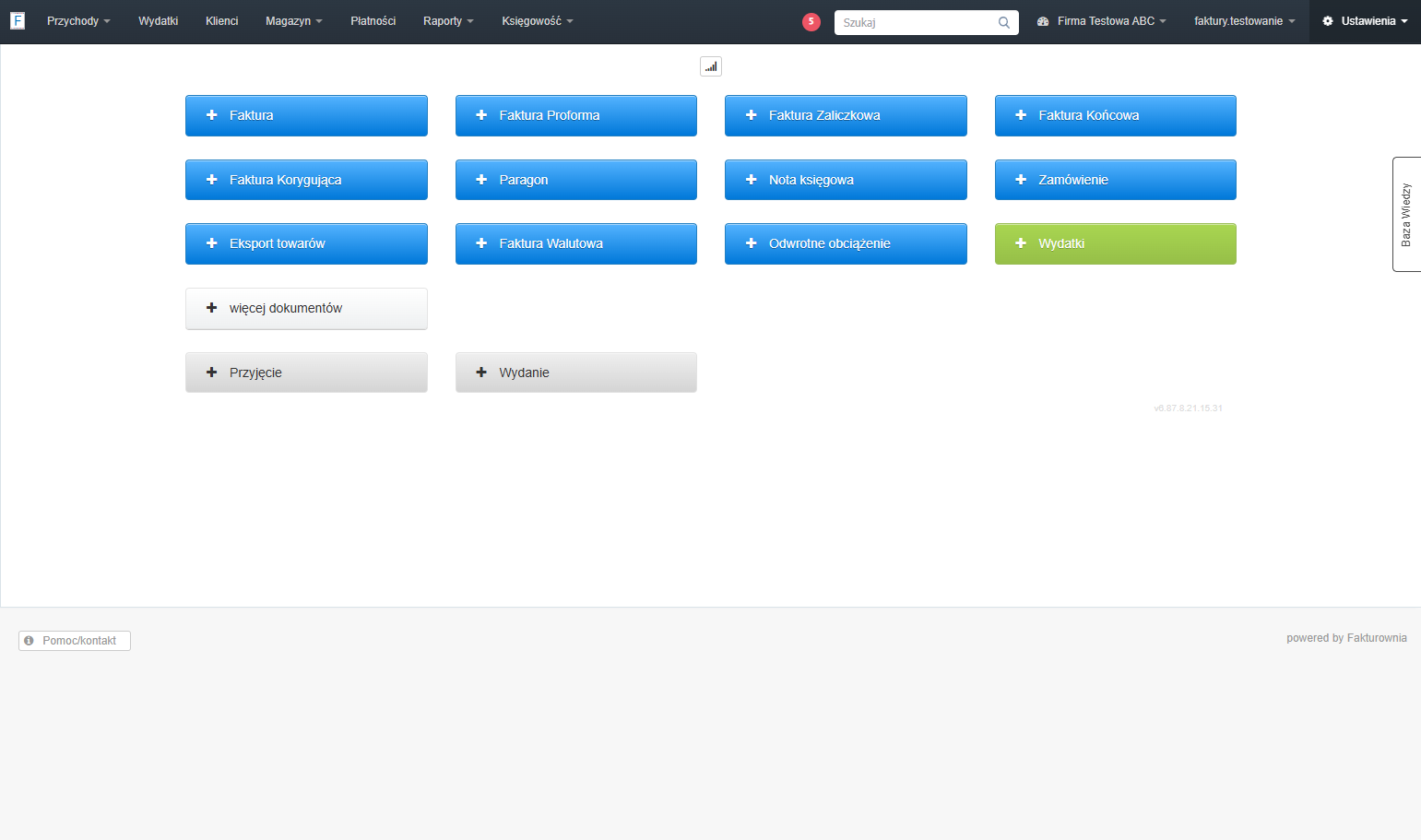Create a Faktura Walutowa
The image size is (1421, 840).
pyautogui.click(x=576, y=243)
